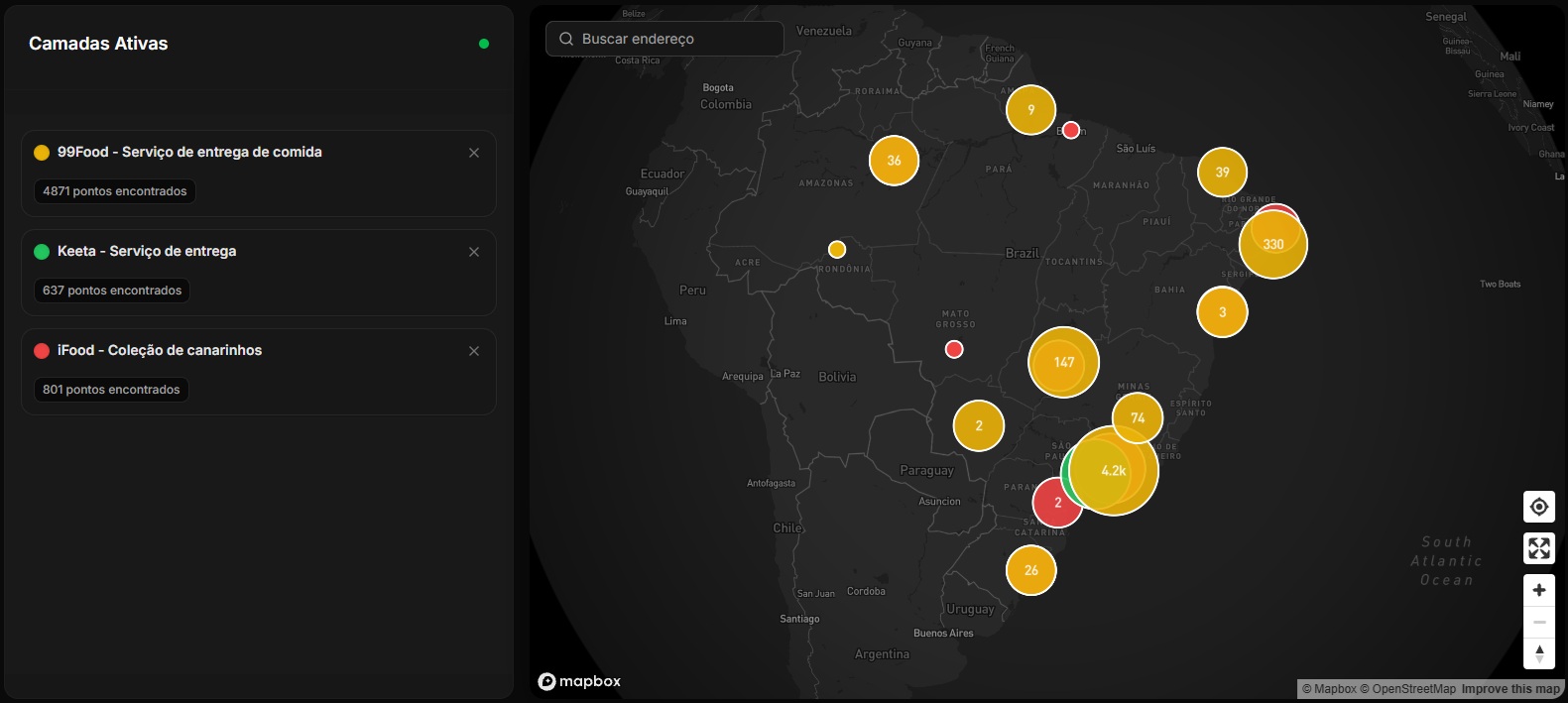Open the yellow 2 cluster marker

979,426
